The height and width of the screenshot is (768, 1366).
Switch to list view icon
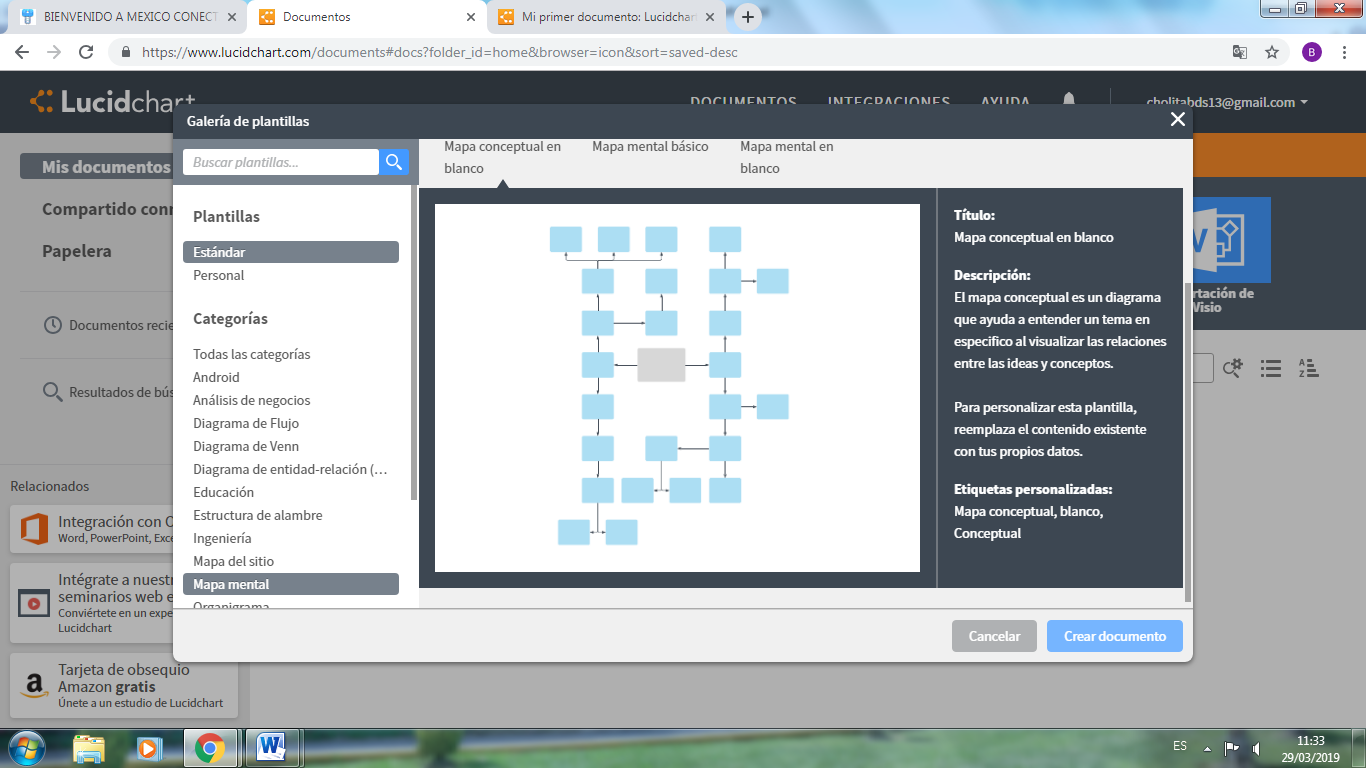pyautogui.click(x=1270, y=368)
